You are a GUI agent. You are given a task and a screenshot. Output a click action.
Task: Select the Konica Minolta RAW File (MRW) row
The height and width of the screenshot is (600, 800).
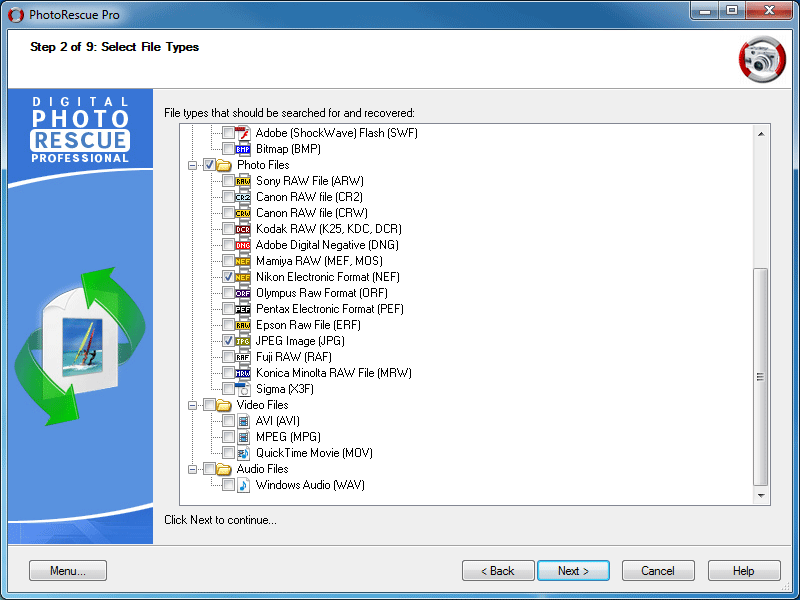(334, 373)
